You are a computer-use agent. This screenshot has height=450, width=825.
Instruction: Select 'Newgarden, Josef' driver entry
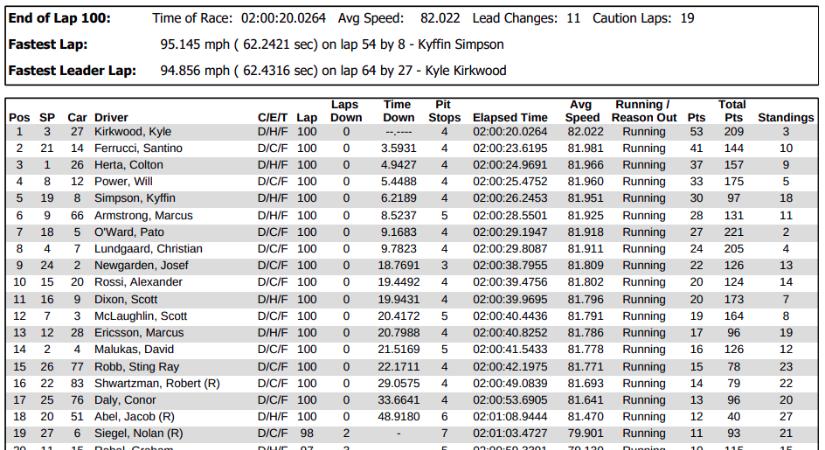(142, 266)
